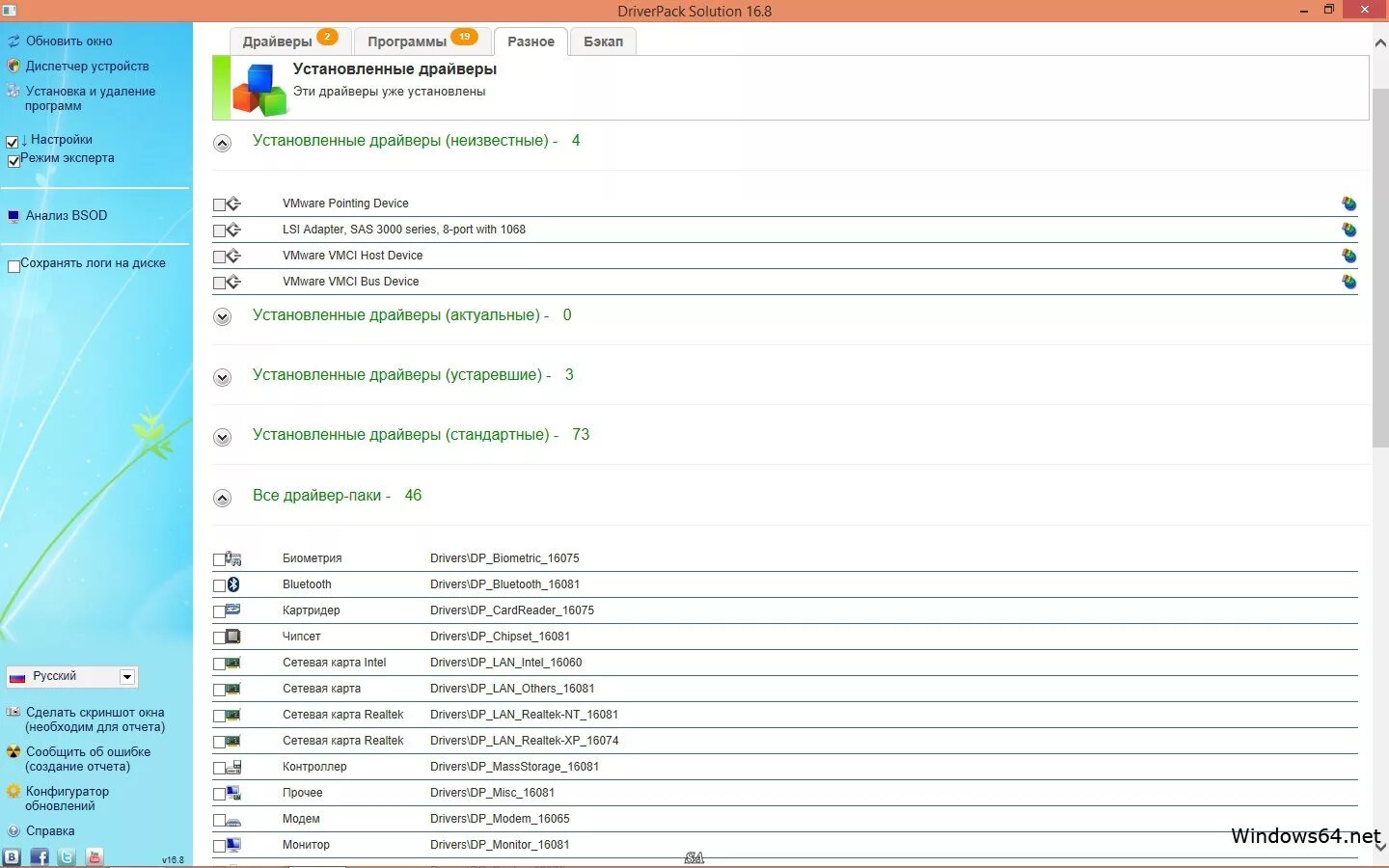Click Сообщить об ошибке link
This screenshot has width=1389, height=868.
(87, 759)
